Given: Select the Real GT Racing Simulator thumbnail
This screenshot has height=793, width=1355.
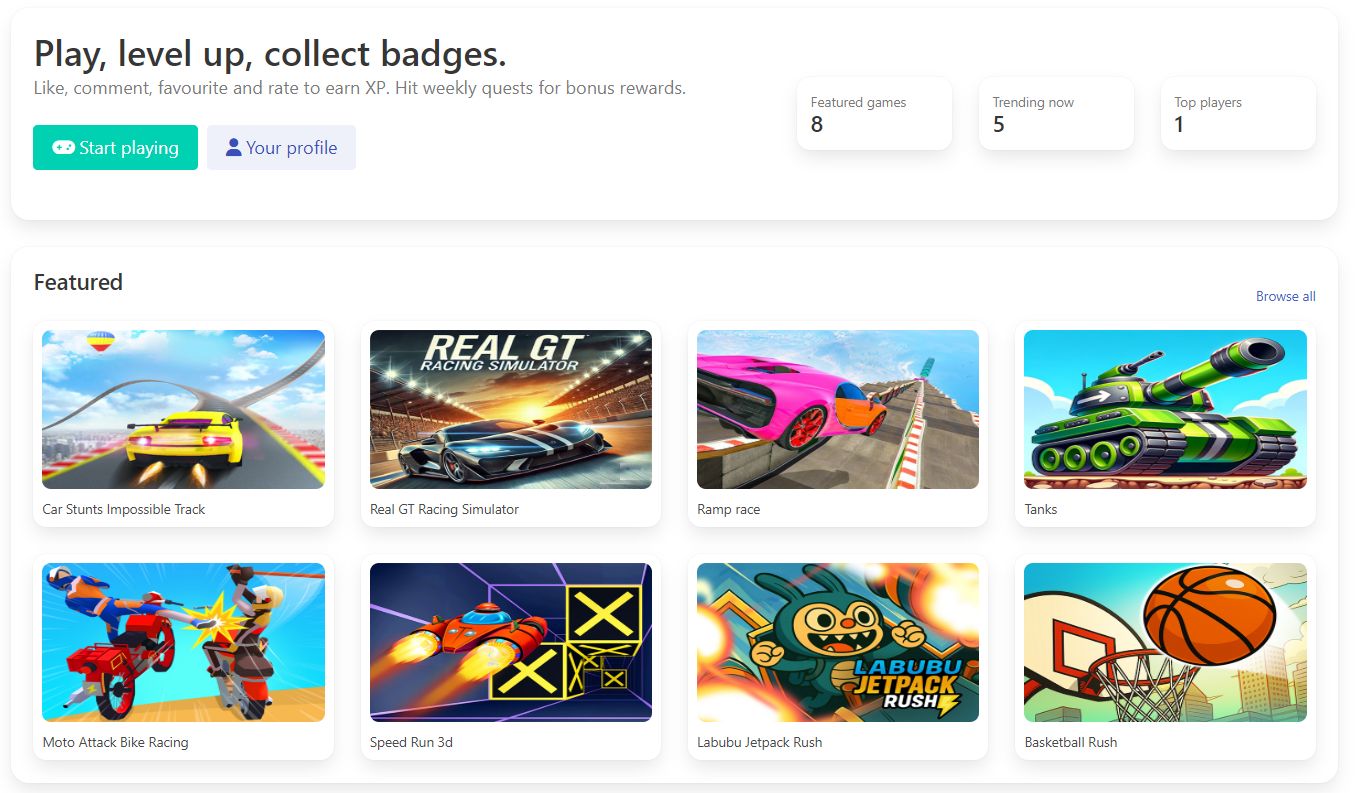Looking at the screenshot, I should [511, 409].
